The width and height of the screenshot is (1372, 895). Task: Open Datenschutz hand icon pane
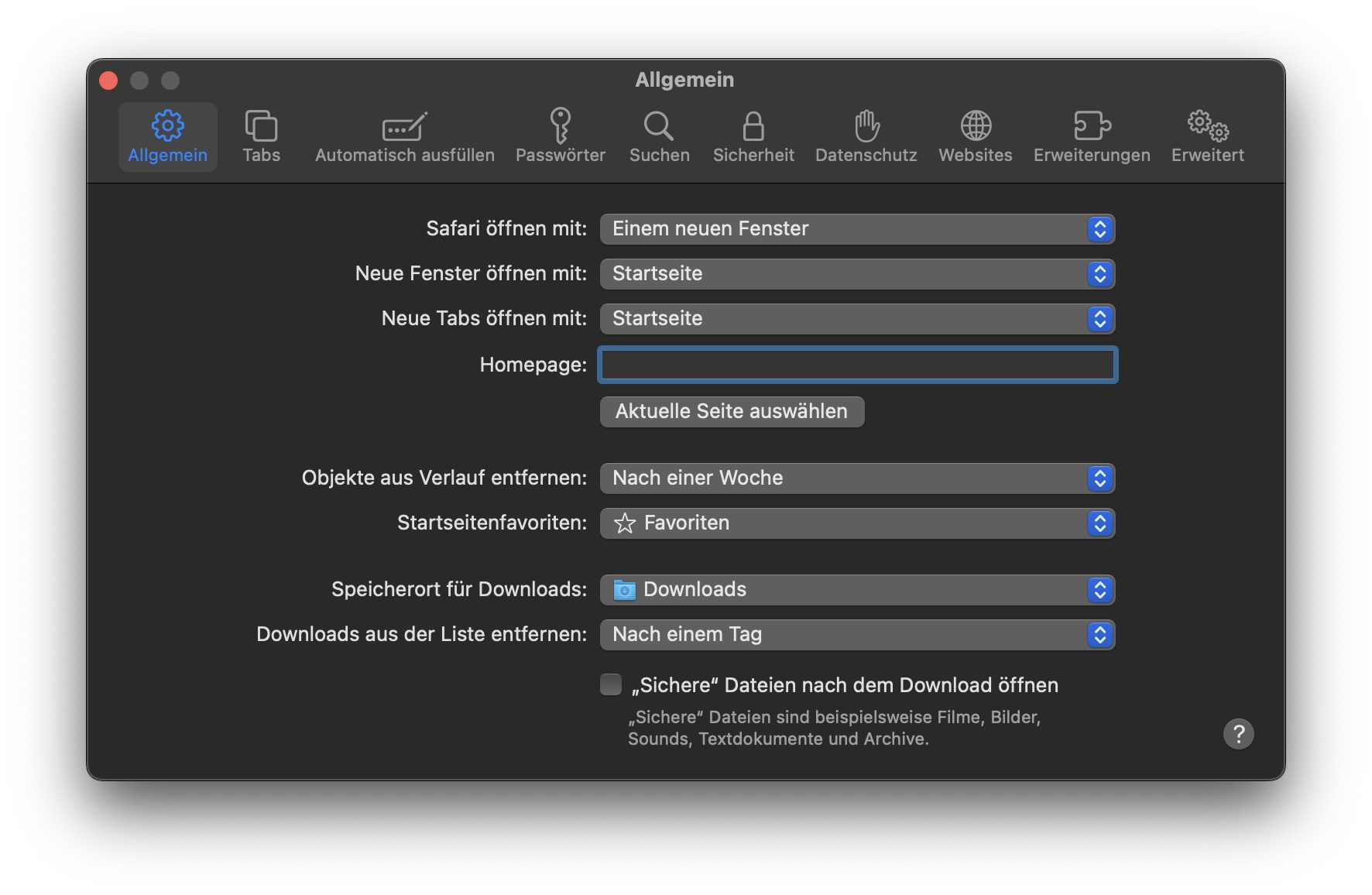[x=866, y=137]
